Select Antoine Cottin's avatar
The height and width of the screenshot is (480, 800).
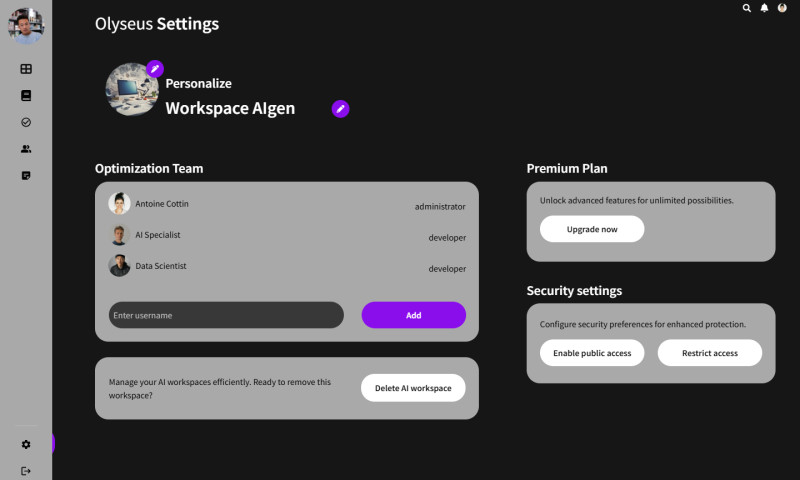click(x=119, y=204)
